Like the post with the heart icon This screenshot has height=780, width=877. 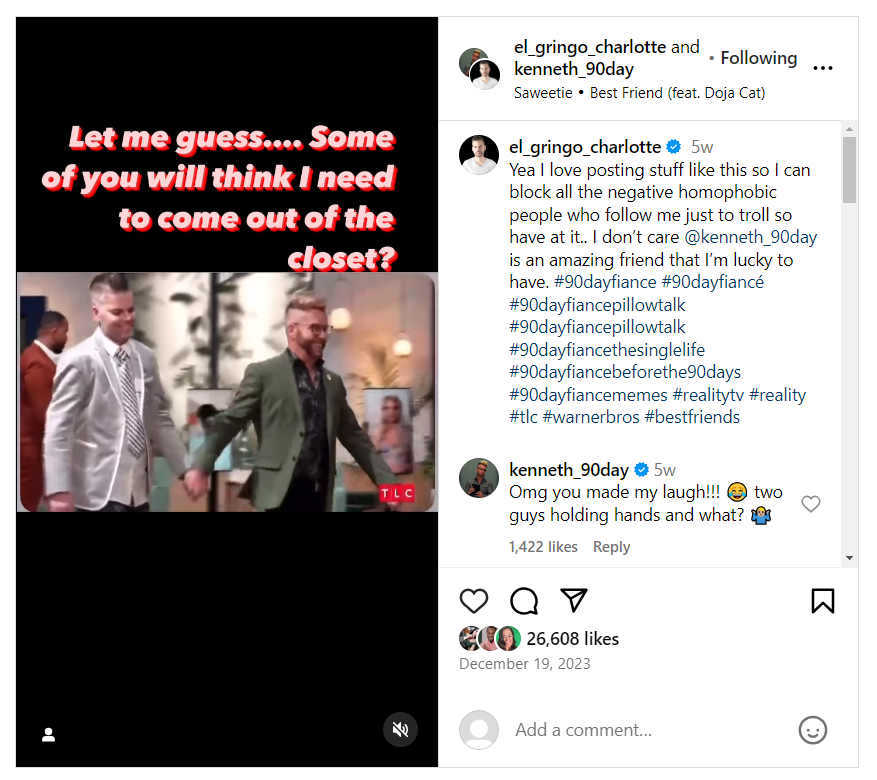pyautogui.click(x=474, y=601)
